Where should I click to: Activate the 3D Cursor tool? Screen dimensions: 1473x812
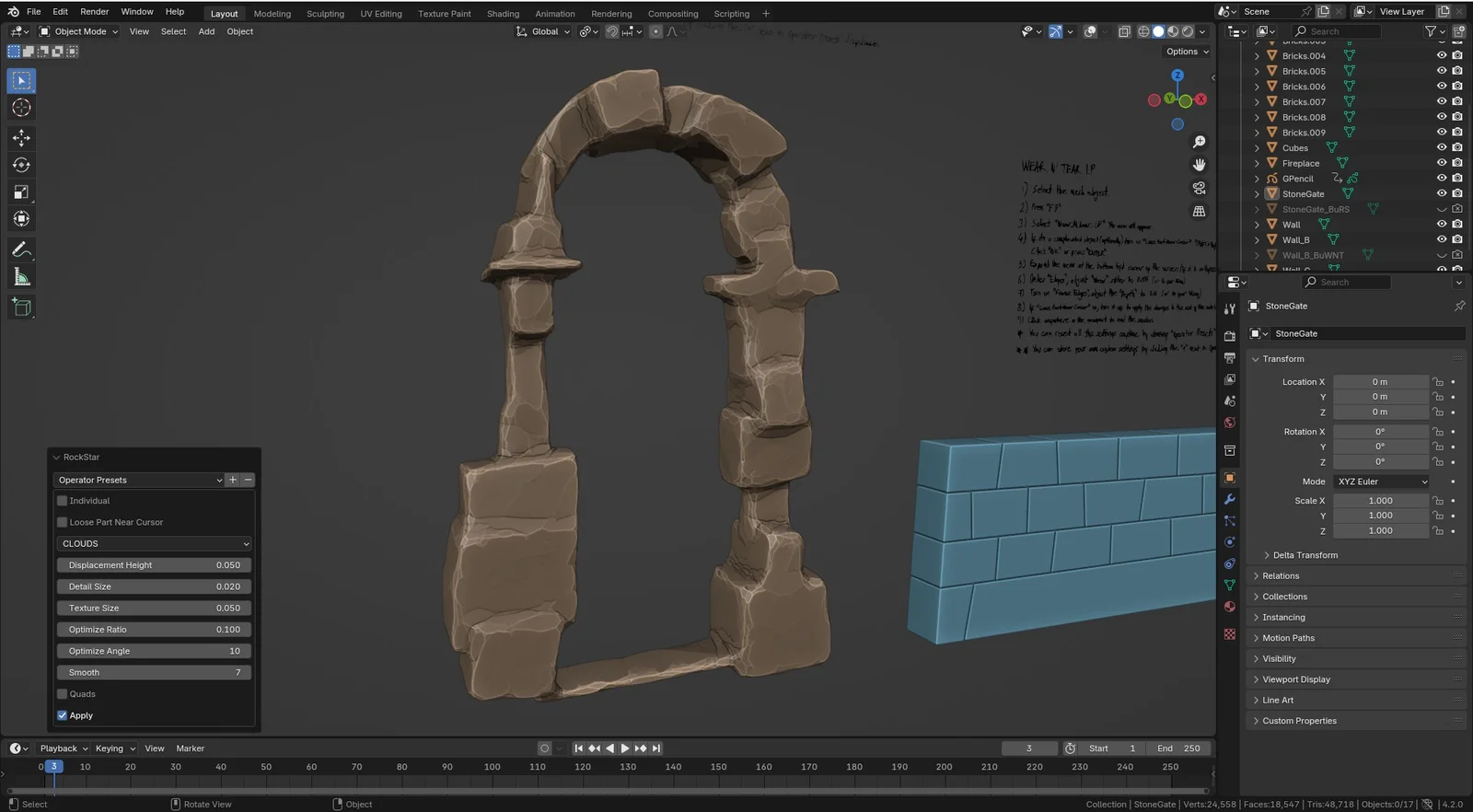21,108
